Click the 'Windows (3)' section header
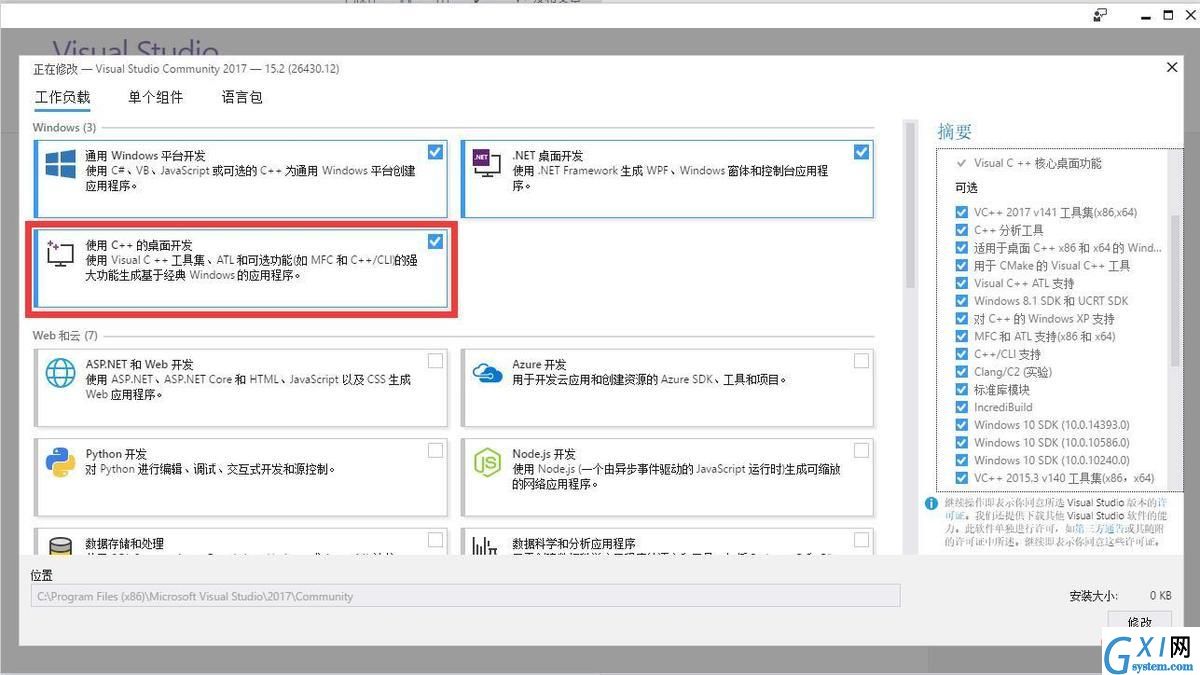This screenshot has height=675, width=1200. point(64,128)
